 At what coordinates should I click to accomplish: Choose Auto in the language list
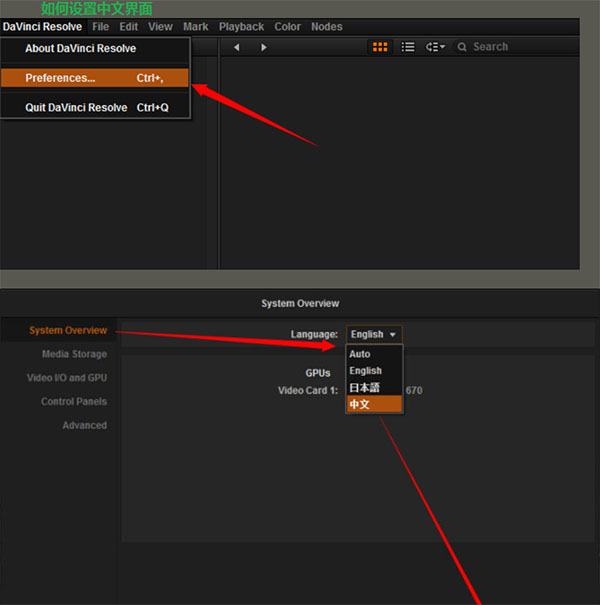359,354
